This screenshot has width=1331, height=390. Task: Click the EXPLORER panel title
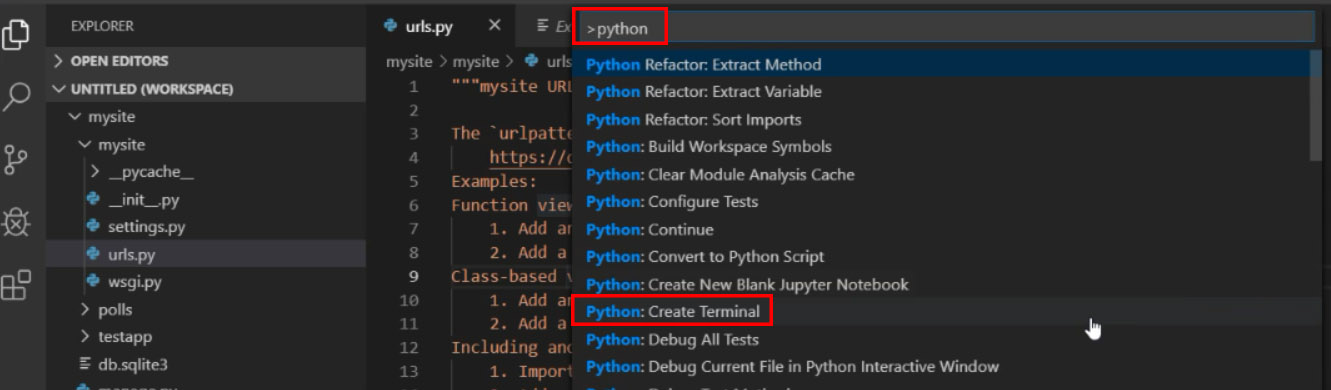pyautogui.click(x=103, y=26)
